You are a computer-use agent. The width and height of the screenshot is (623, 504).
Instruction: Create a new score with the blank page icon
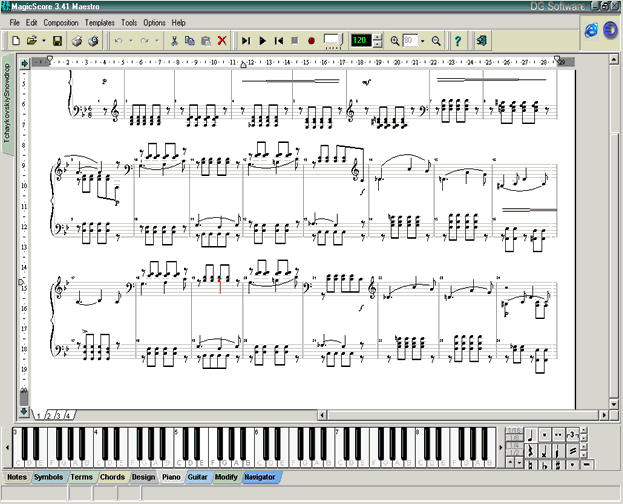pyautogui.click(x=16, y=41)
